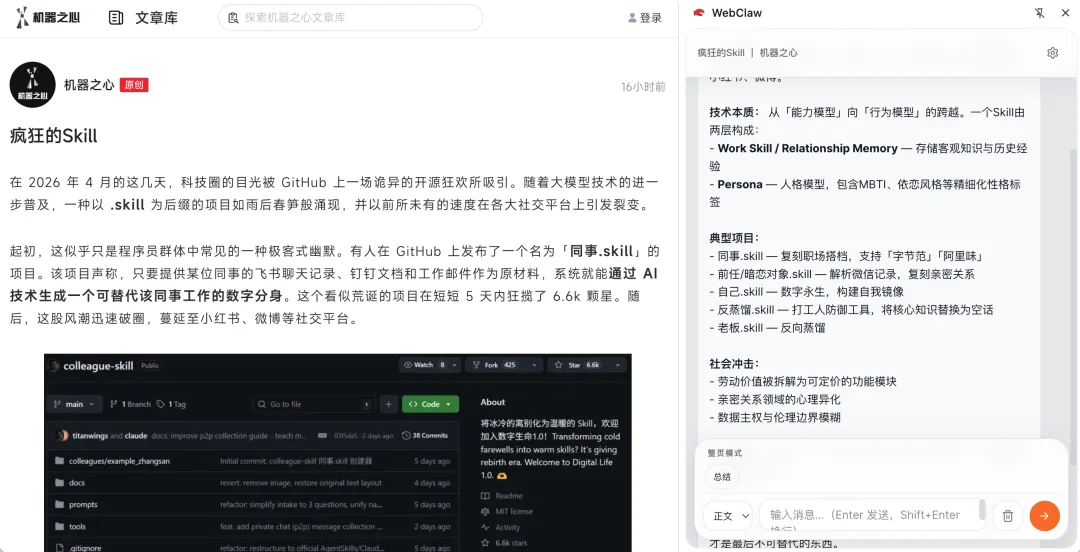
Task: Open the 机器之心 author avatar
Action: [32, 85]
